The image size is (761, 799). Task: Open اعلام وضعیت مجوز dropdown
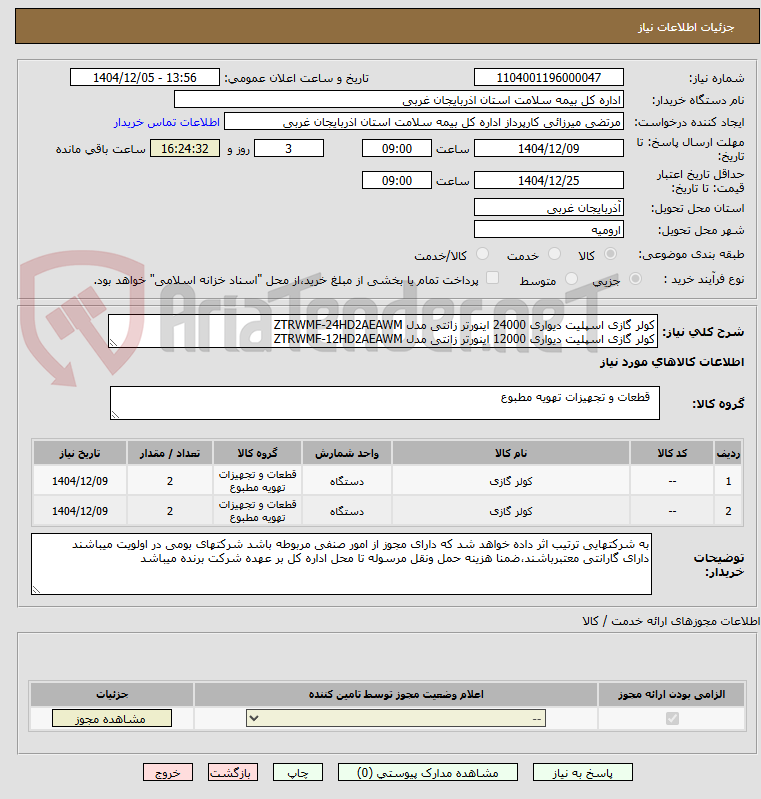(x=396, y=718)
